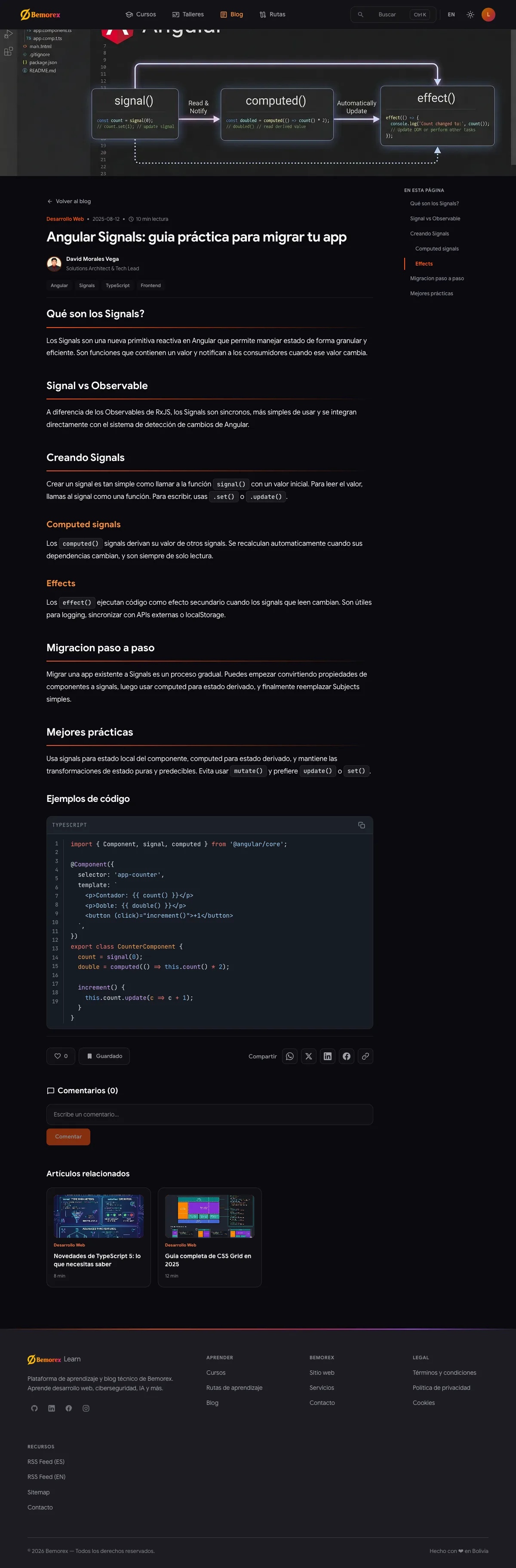This screenshot has height=1568, width=516.
Task: Share article on LinkedIn
Action: tap(328, 1056)
